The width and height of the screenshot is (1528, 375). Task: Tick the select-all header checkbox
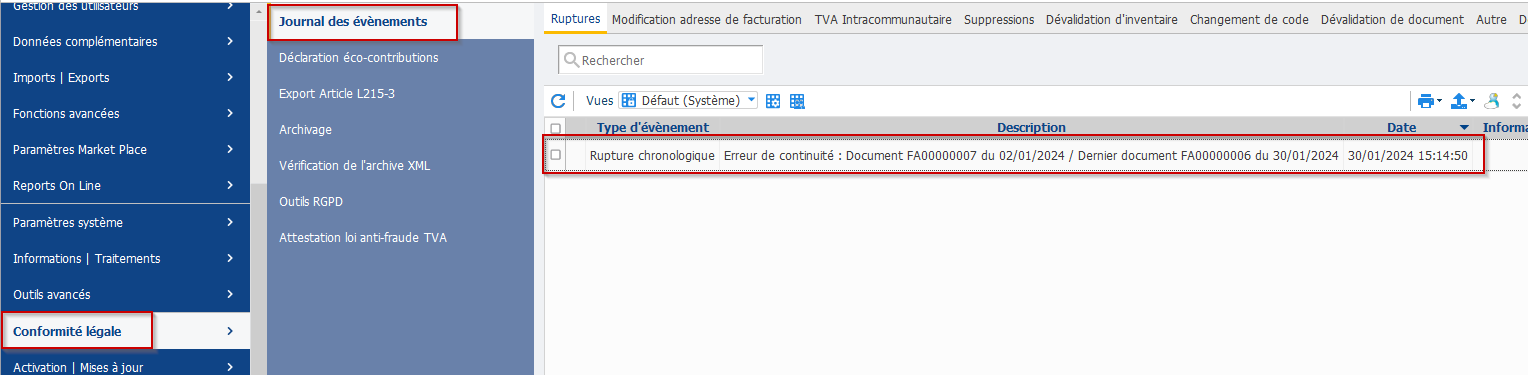click(x=556, y=128)
